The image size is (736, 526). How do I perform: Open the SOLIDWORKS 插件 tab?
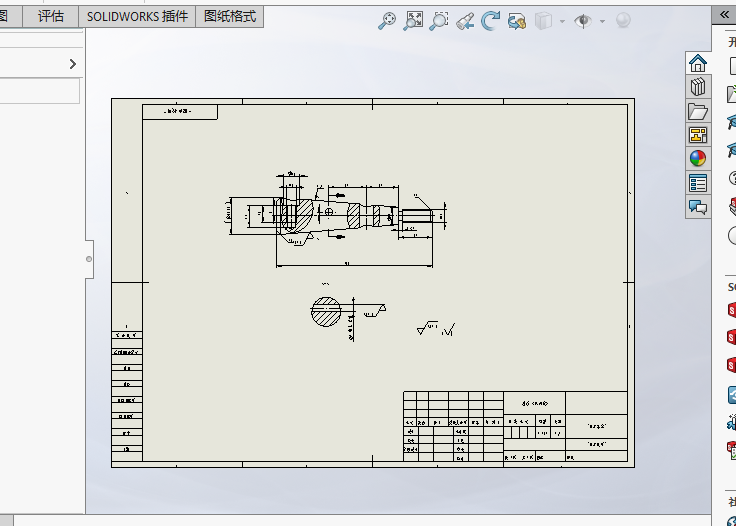[137, 16]
